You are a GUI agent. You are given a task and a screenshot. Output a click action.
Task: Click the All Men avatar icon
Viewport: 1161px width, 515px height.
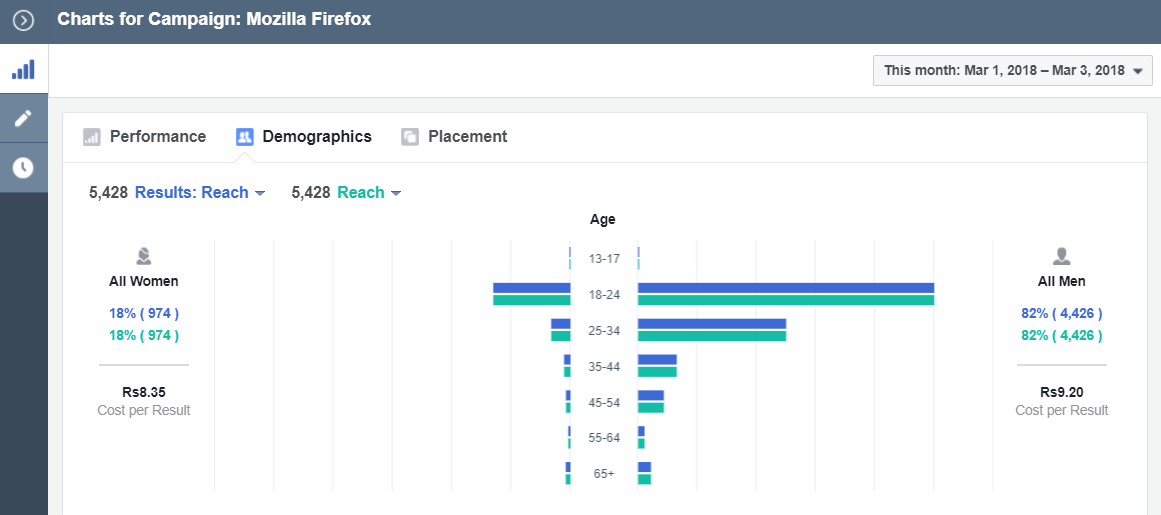1062,256
